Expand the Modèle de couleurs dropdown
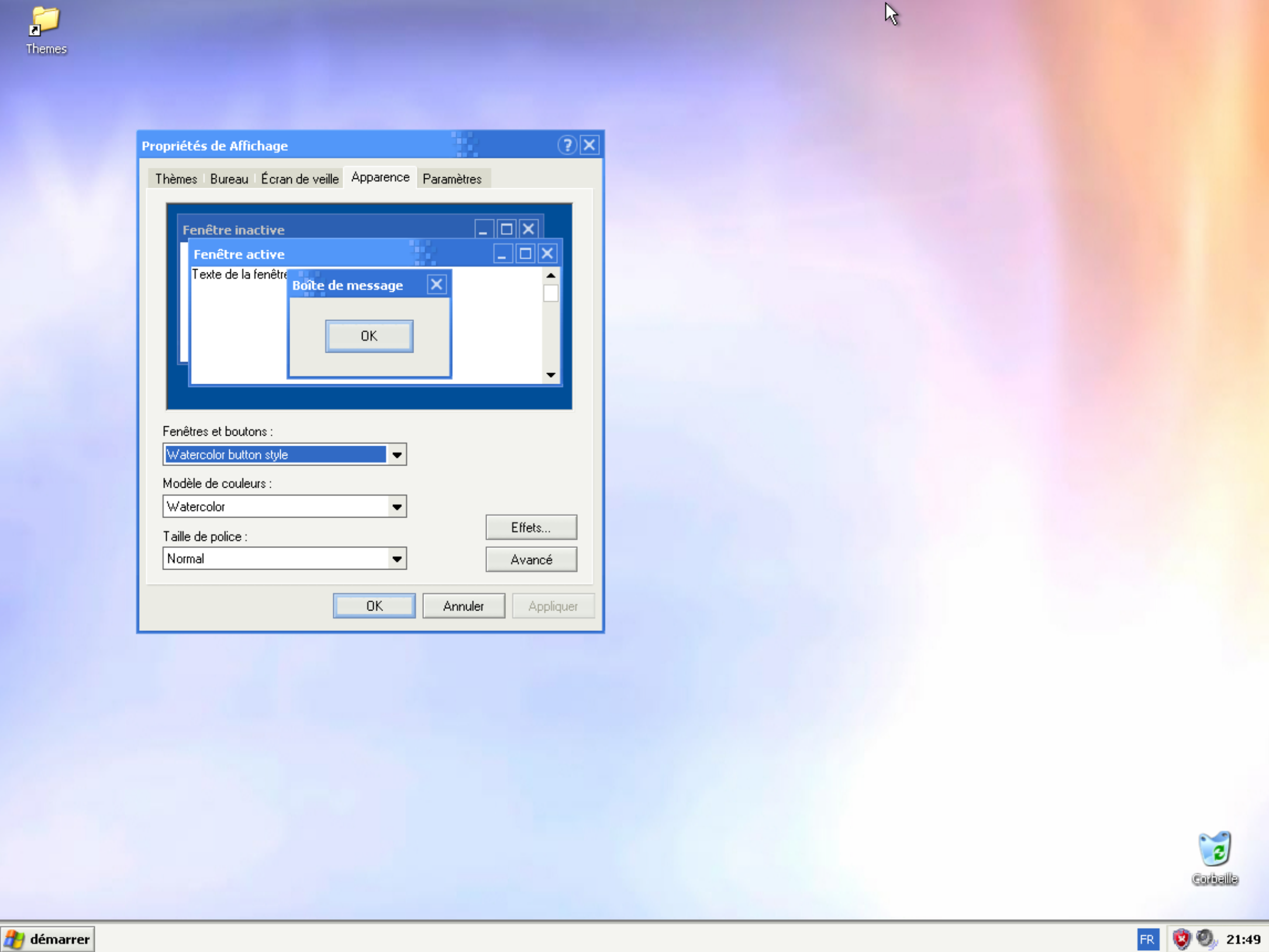Screen dimensions: 1269x952 pos(396,506)
